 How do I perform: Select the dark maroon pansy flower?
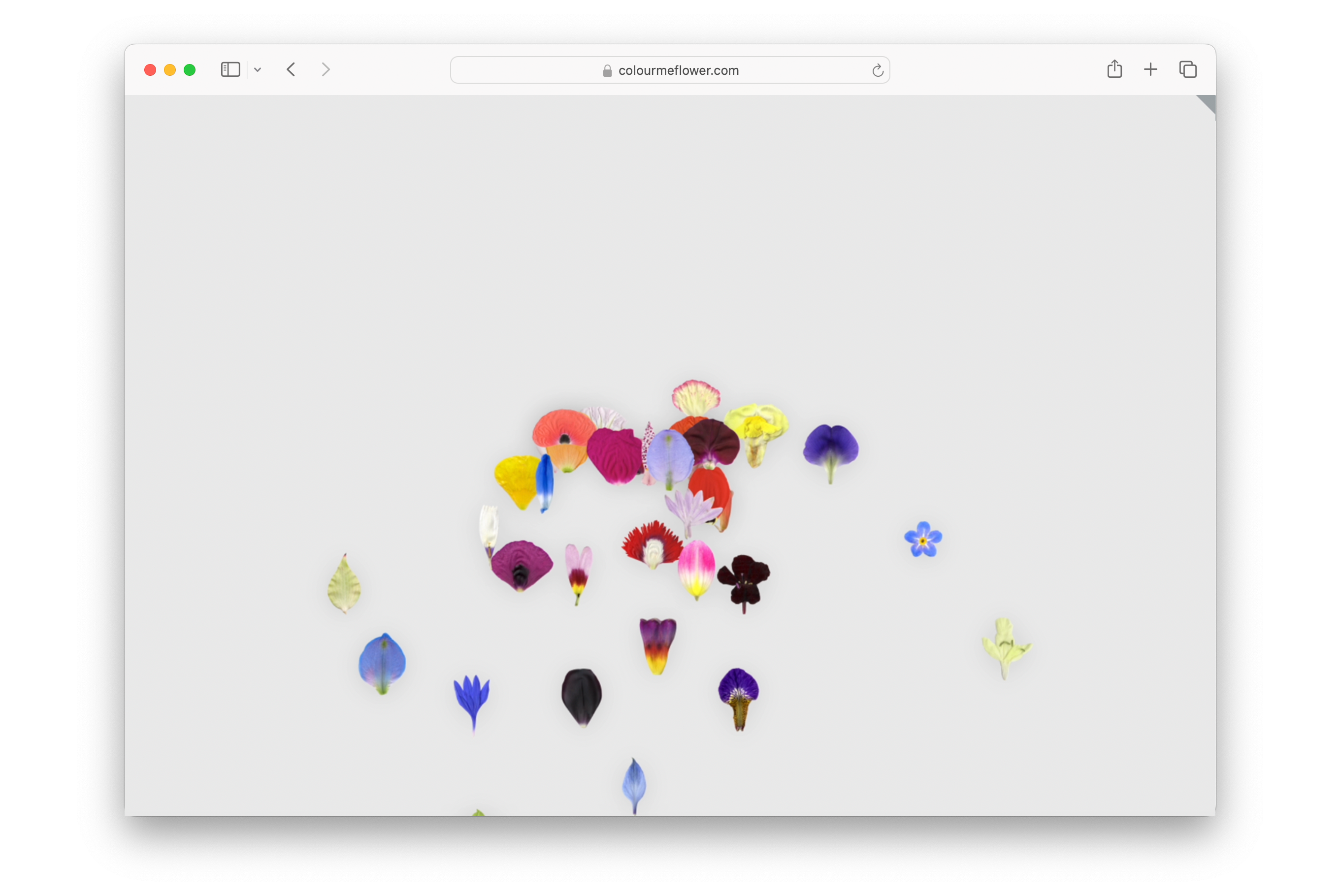[743, 579]
